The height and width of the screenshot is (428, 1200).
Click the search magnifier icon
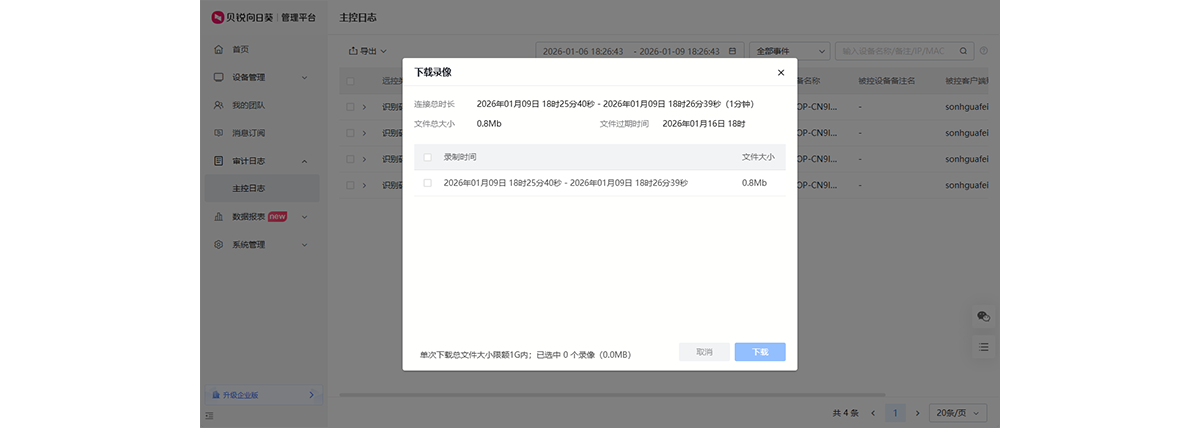point(964,50)
